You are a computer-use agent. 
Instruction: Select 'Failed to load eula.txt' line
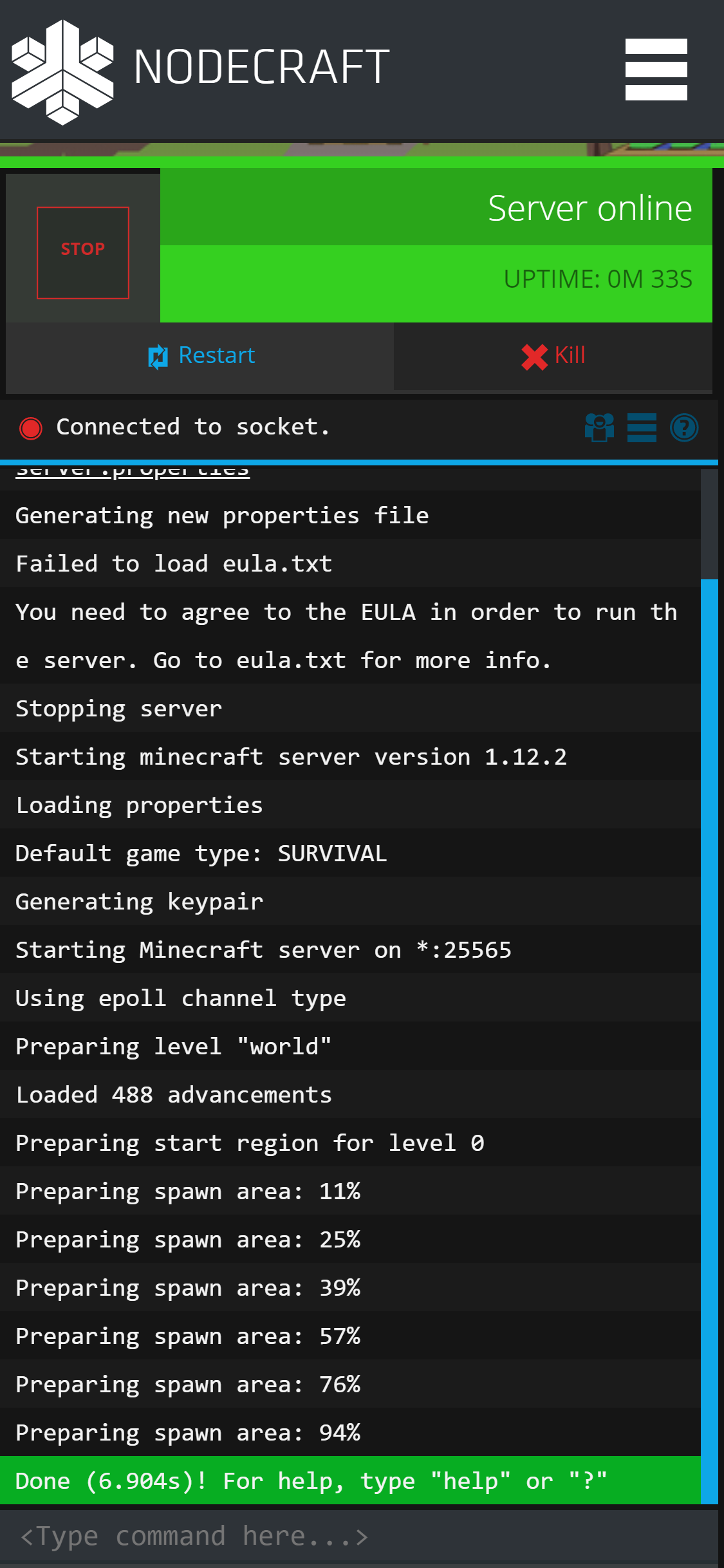[x=350, y=563]
